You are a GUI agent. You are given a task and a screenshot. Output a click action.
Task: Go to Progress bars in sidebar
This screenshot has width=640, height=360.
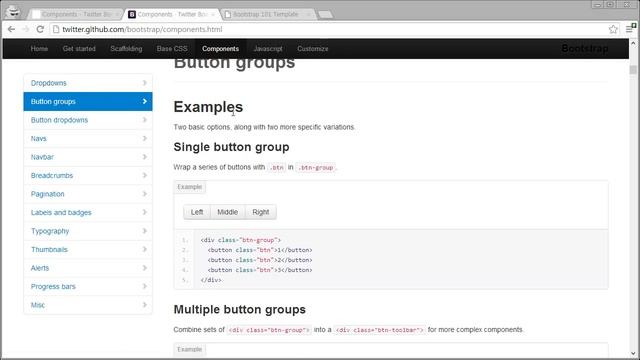click(x=88, y=287)
